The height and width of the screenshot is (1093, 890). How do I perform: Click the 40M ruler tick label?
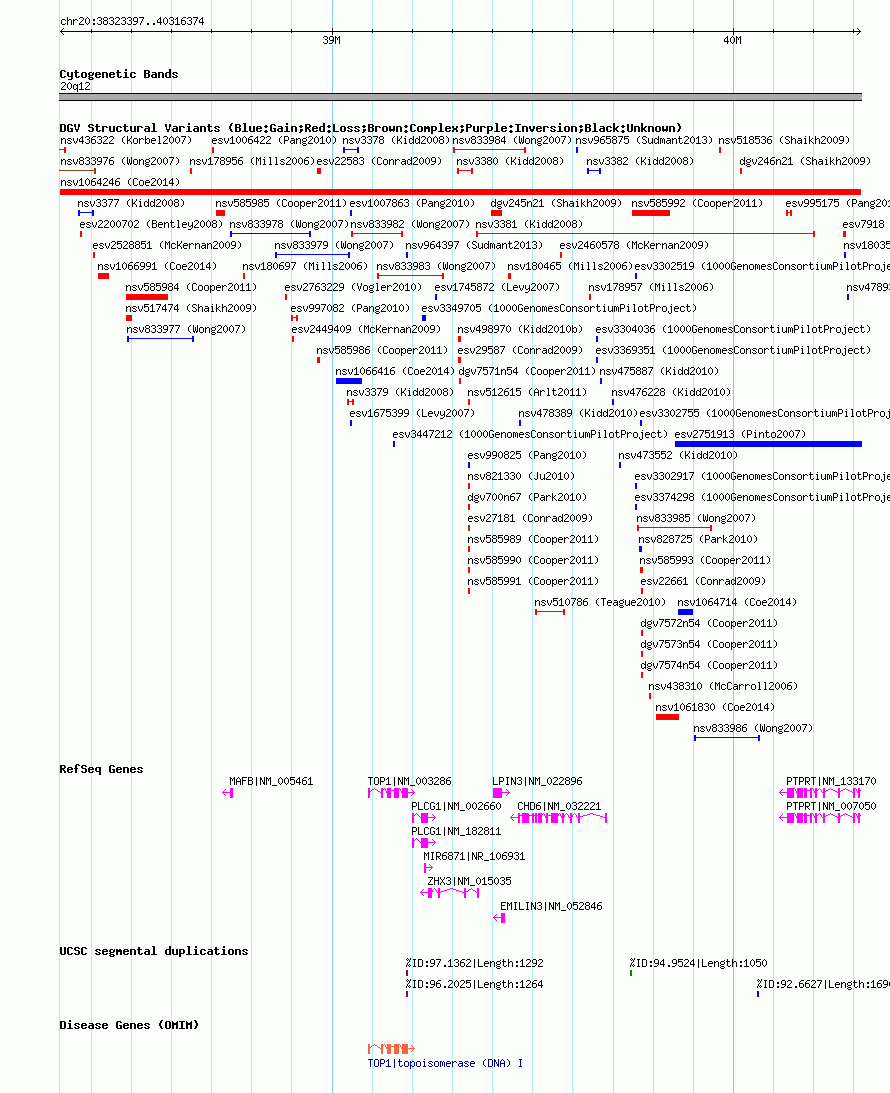(732, 40)
